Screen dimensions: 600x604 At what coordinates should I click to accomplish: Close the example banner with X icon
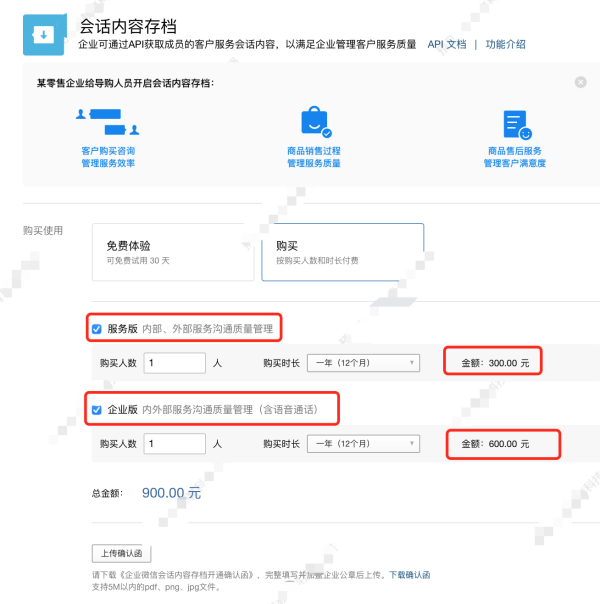tap(581, 82)
